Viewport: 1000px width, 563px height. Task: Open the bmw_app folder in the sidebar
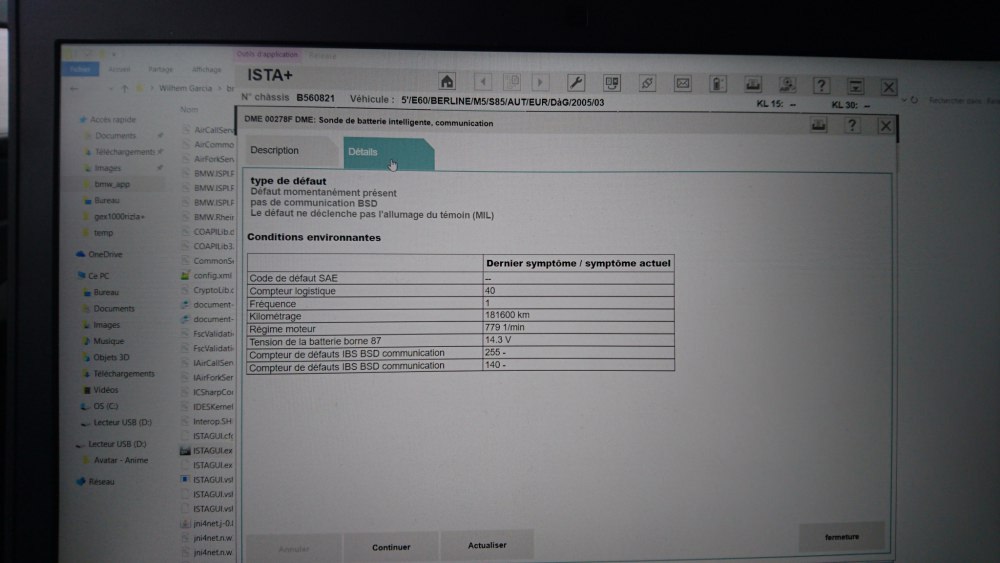[x=112, y=184]
